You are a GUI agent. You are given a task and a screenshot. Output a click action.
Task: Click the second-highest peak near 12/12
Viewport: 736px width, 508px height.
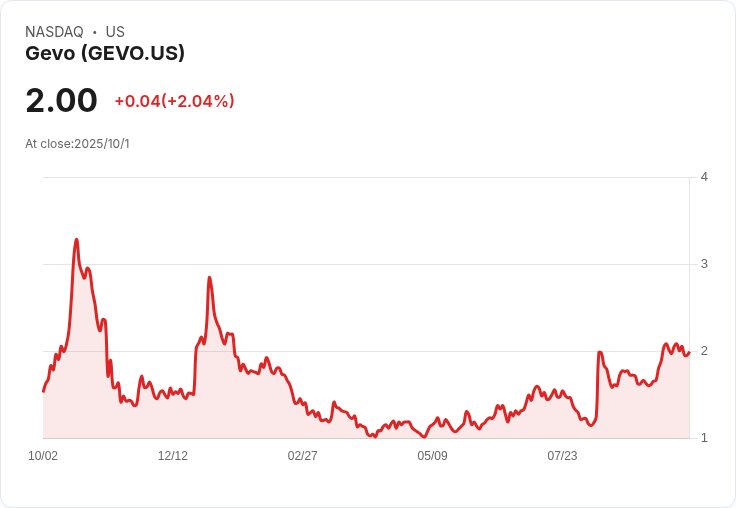(x=209, y=278)
